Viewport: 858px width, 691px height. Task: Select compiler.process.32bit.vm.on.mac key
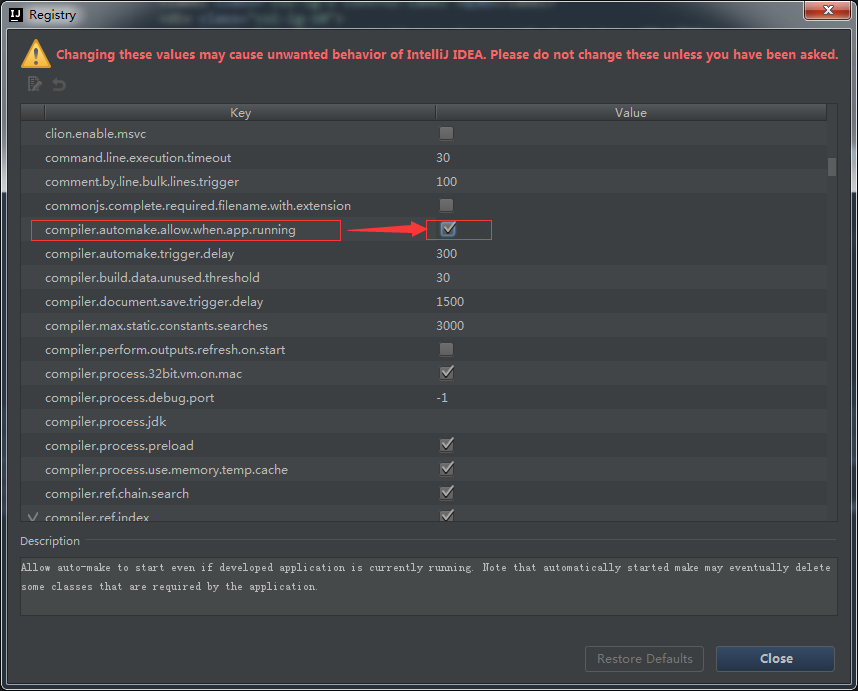click(143, 374)
